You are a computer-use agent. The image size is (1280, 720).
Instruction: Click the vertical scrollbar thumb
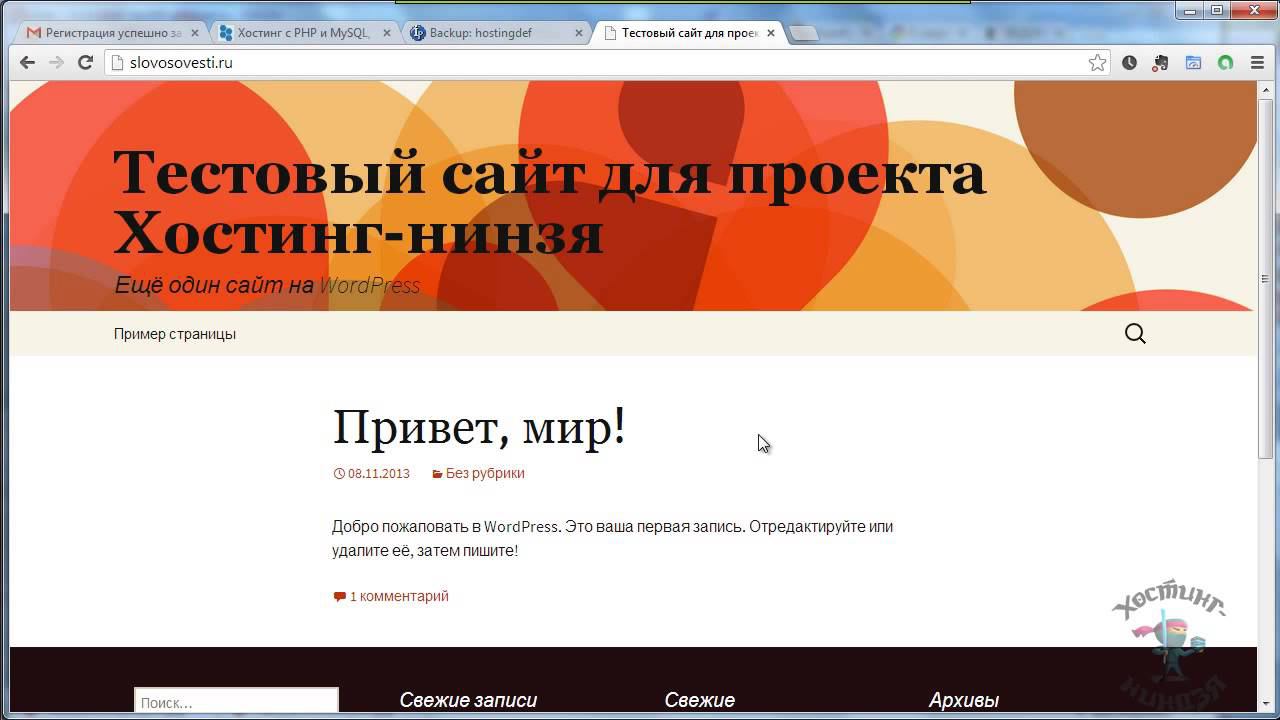pos(1264,278)
